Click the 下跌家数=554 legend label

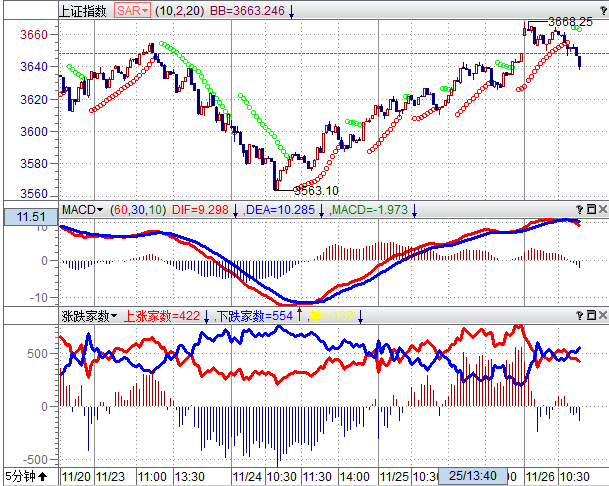pos(254,315)
